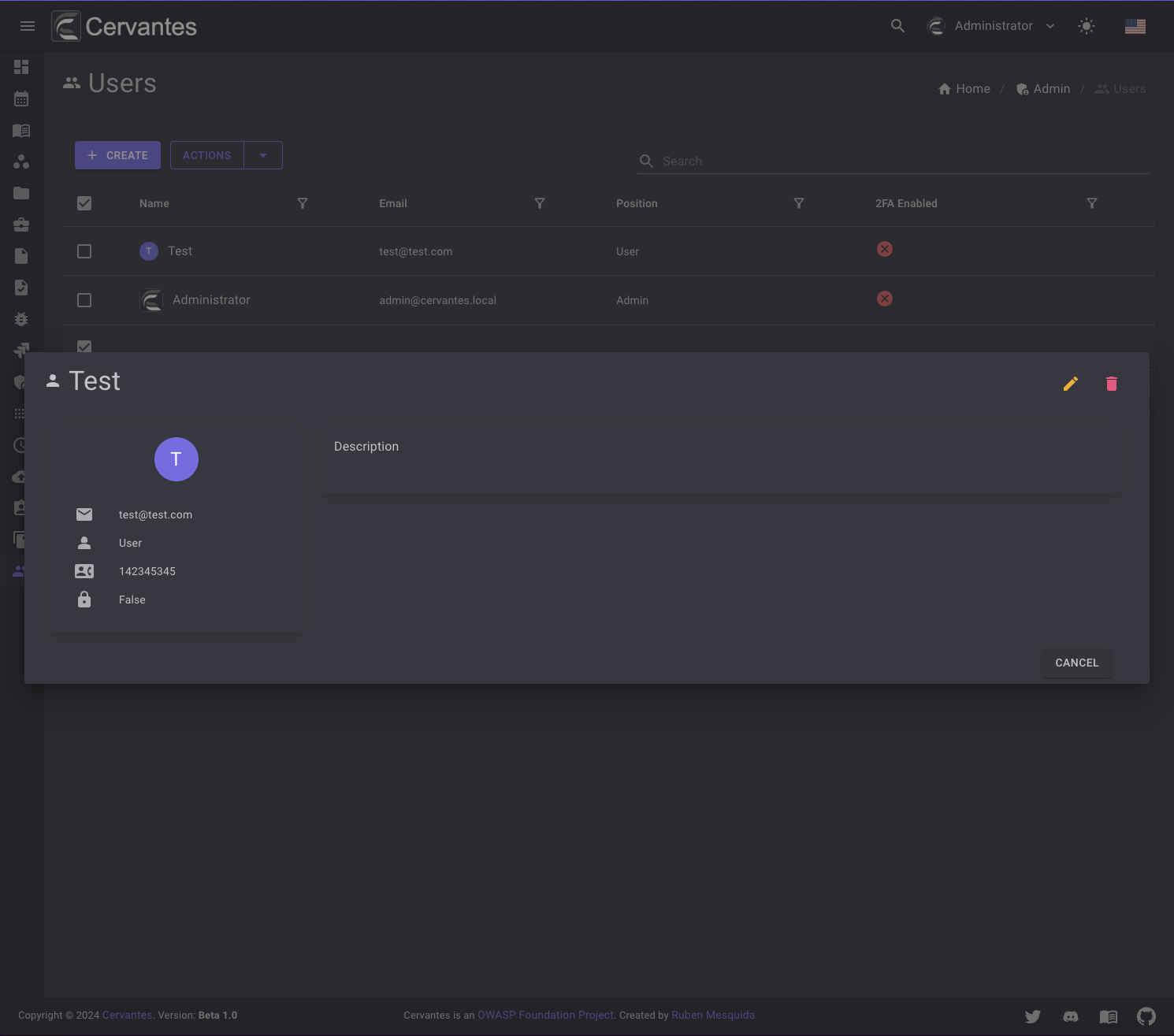Screen dimensions: 1174x1036
Task: Open Twitter link in the footer
Action: coord(1033,1016)
